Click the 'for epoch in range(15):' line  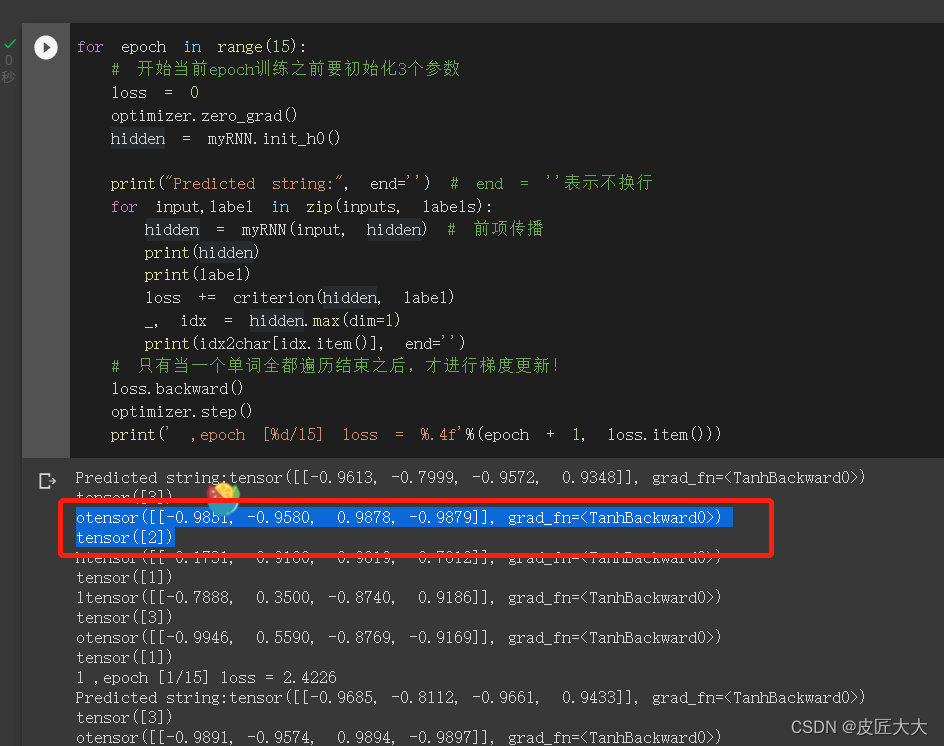pos(191,47)
